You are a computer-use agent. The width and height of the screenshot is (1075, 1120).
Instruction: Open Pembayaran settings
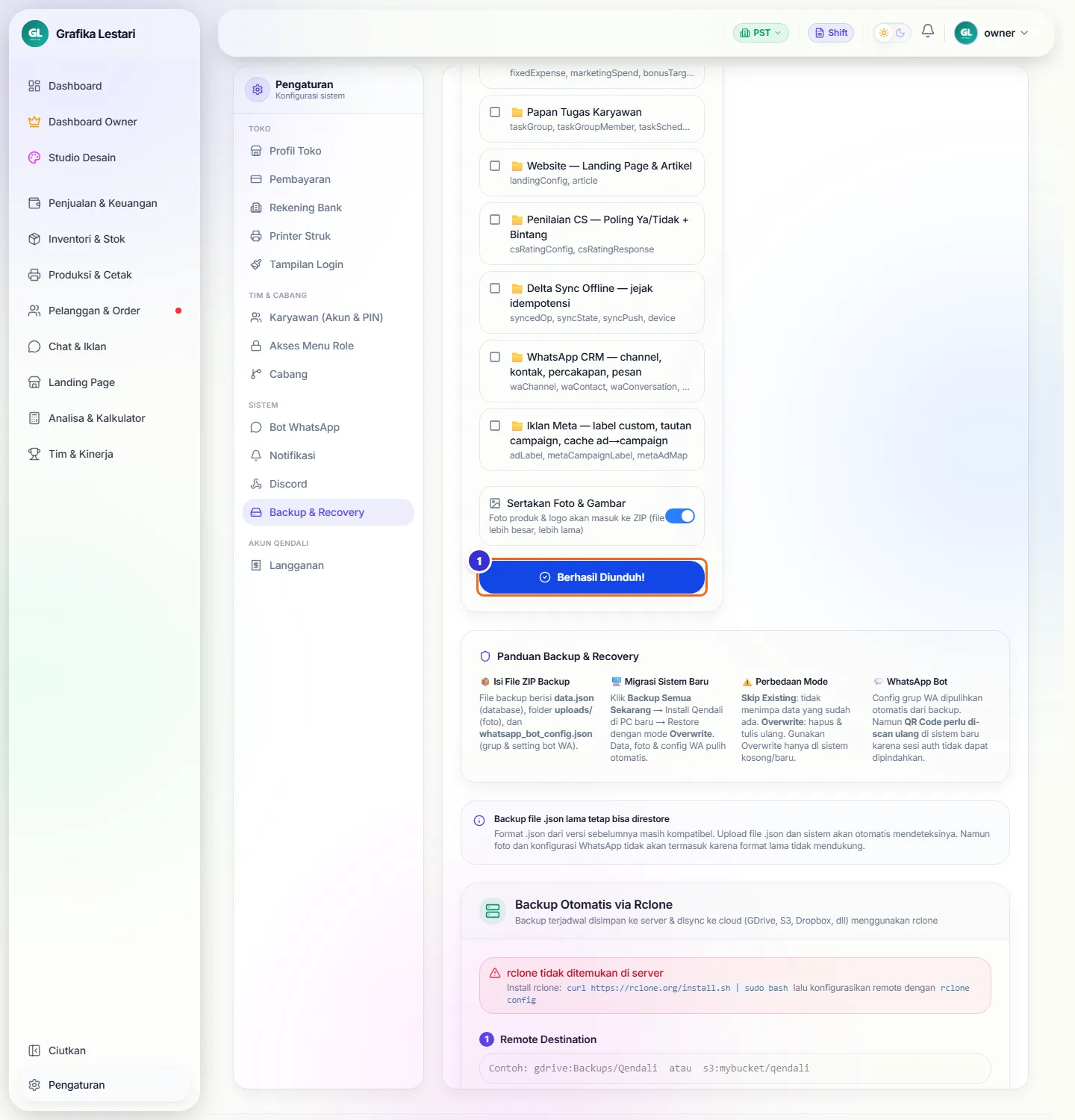click(328, 179)
